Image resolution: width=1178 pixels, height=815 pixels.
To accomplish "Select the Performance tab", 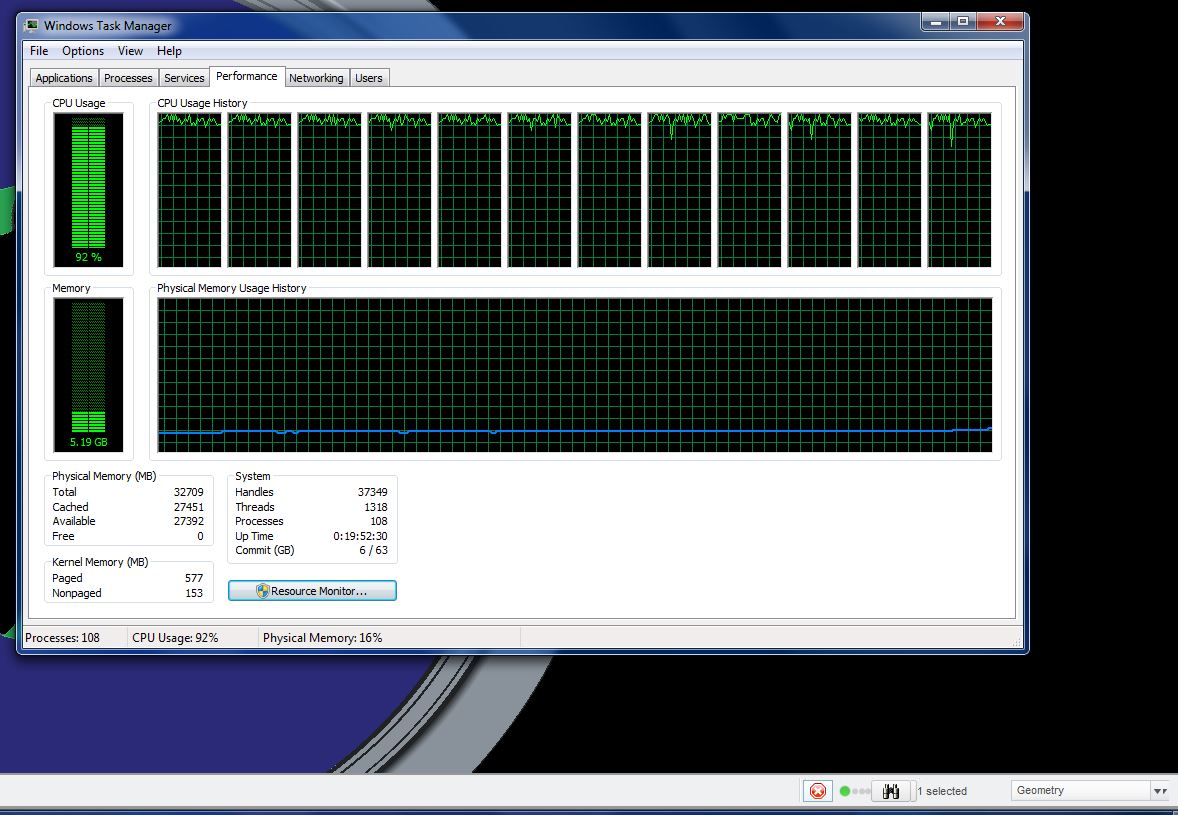I will pos(246,77).
